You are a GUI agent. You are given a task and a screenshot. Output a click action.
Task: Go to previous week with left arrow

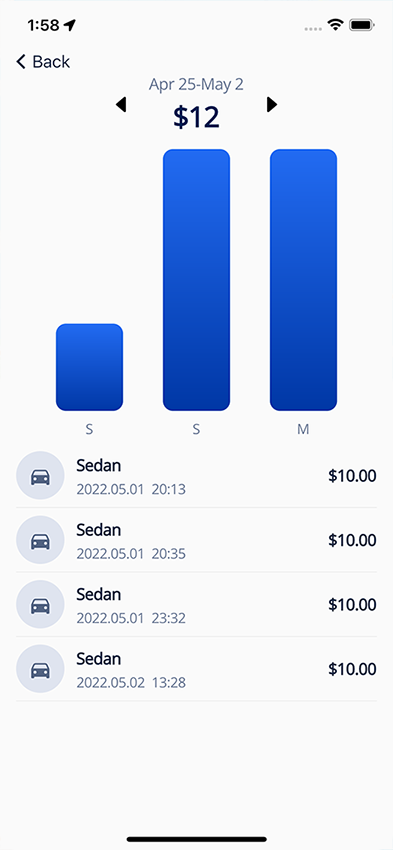click(121, 105)
